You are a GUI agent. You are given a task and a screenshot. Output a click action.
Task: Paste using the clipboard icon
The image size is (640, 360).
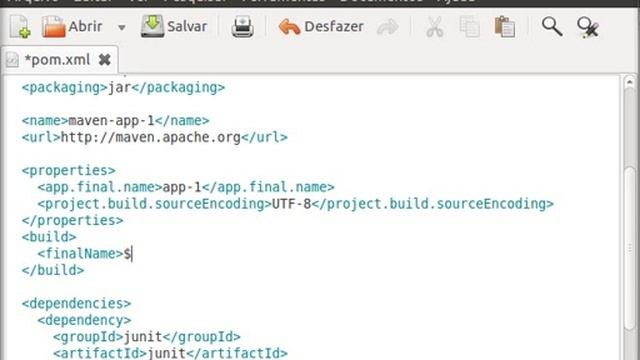click(x=504, y=27)
